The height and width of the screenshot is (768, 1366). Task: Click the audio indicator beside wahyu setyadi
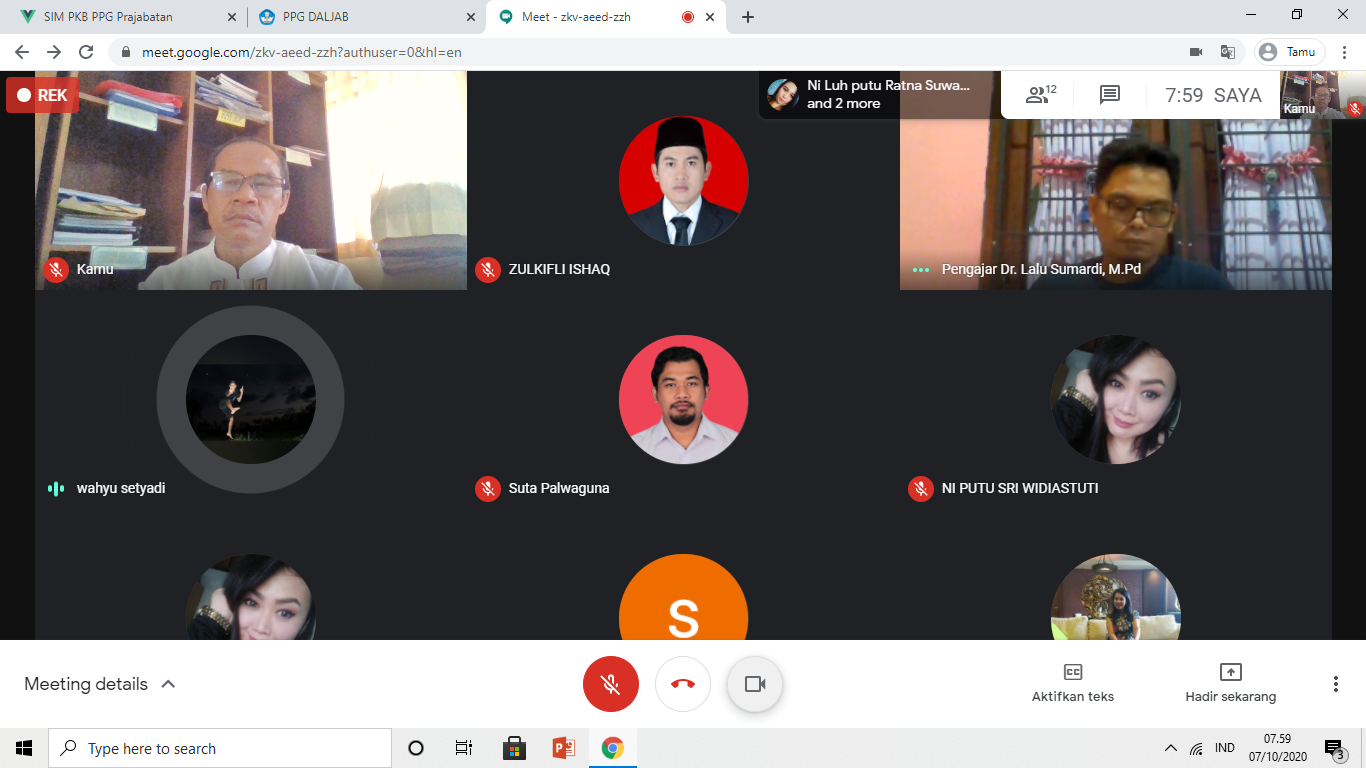[x=56, y=488]
